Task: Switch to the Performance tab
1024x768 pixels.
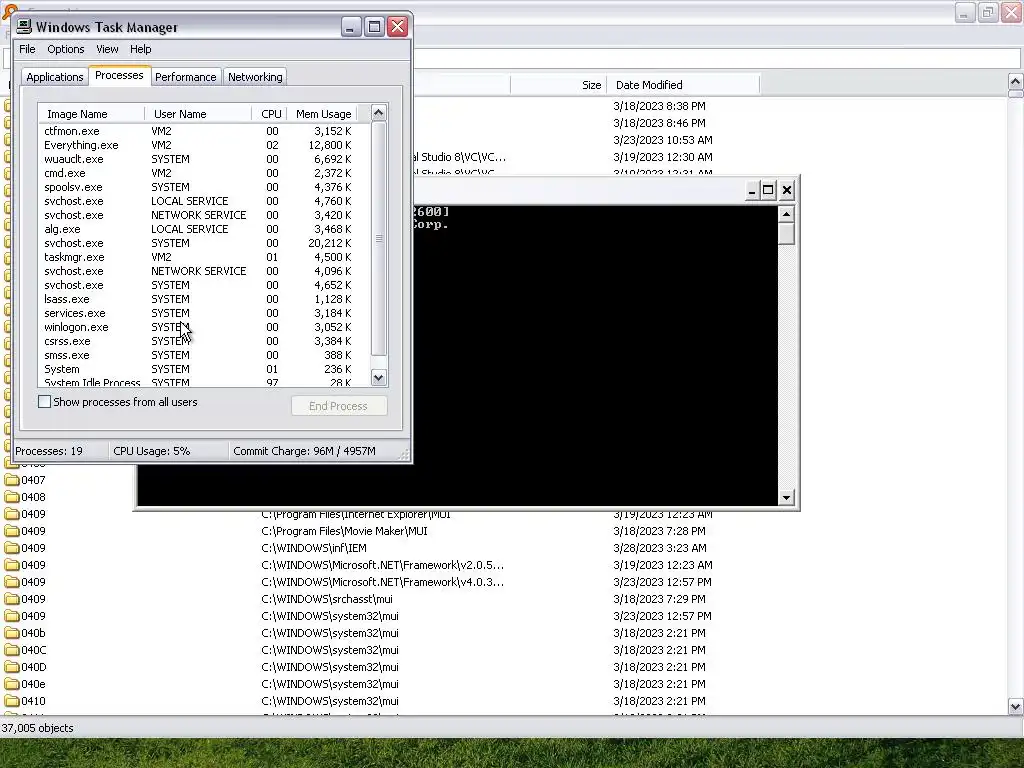Action: click(185, 77)
